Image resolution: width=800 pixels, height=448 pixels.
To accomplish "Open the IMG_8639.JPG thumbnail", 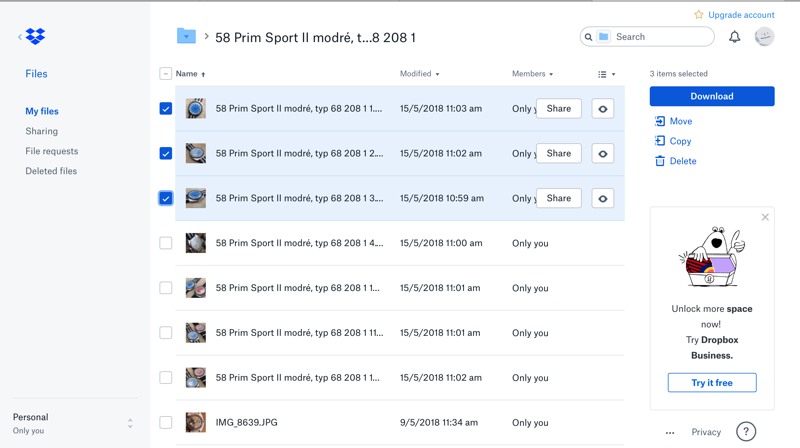I will point(195,422).
